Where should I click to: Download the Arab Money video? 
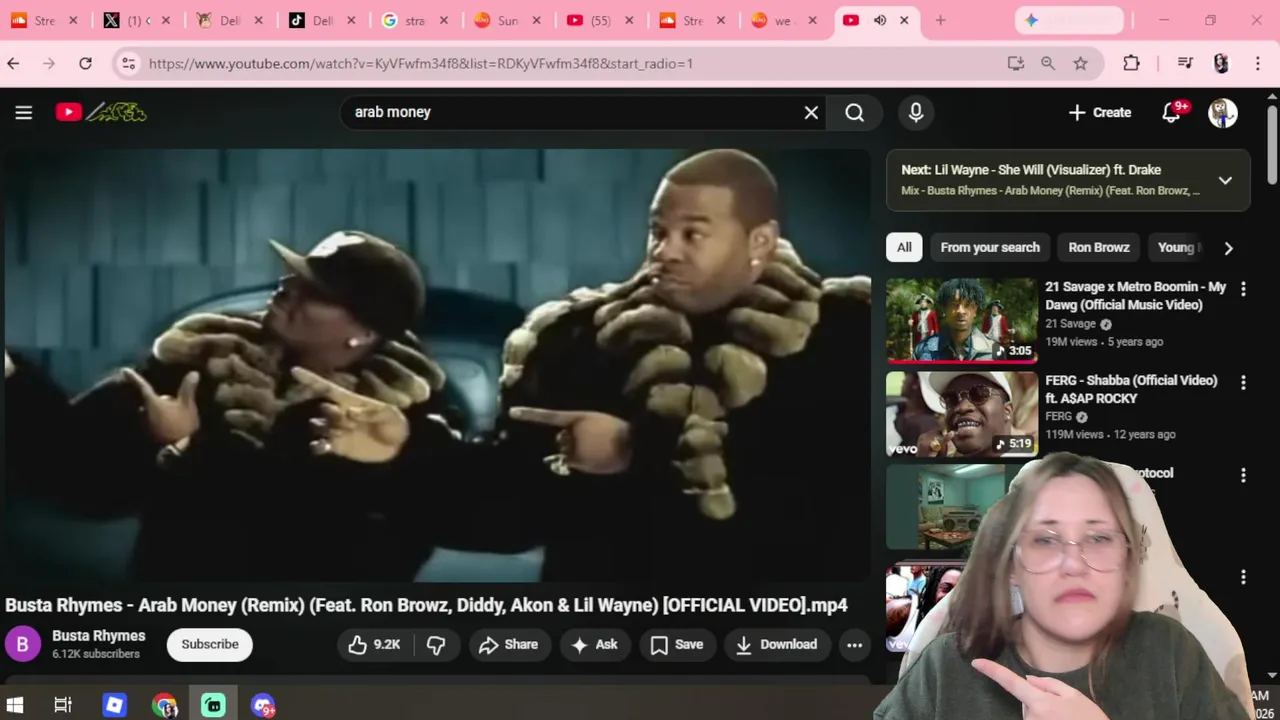[x=777, y=645]
